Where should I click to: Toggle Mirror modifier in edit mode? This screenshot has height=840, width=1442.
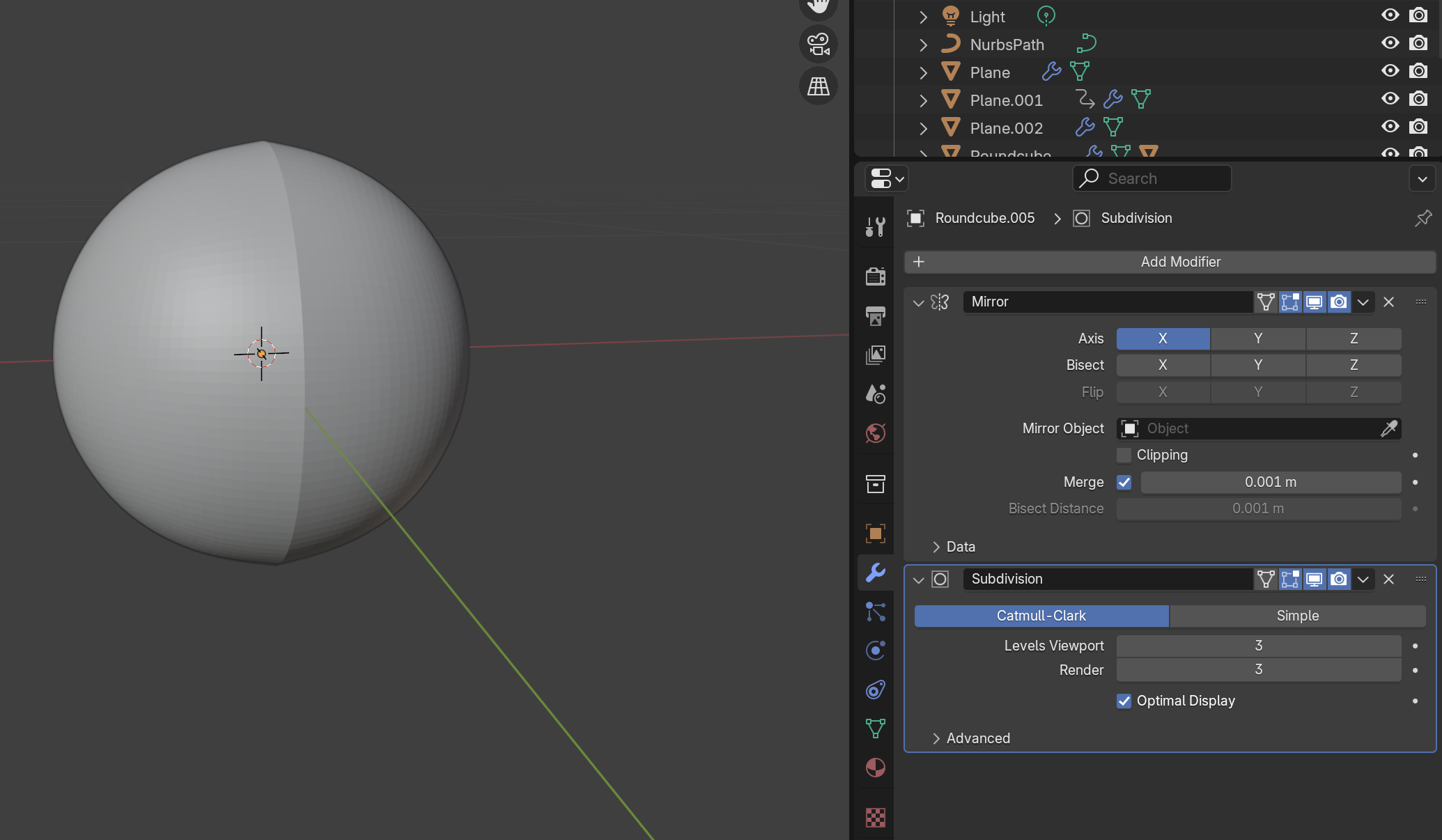click(1290, 302)
